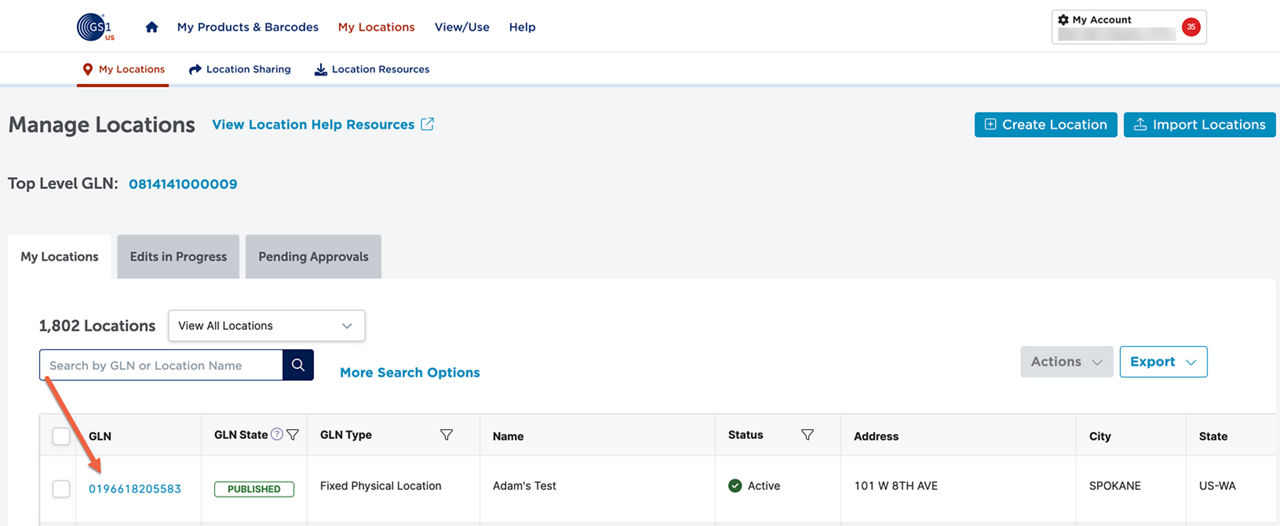Screen dimensions: 1280x526
Task: Click the Import Locations button
Action: click(x=1199, y=125)
